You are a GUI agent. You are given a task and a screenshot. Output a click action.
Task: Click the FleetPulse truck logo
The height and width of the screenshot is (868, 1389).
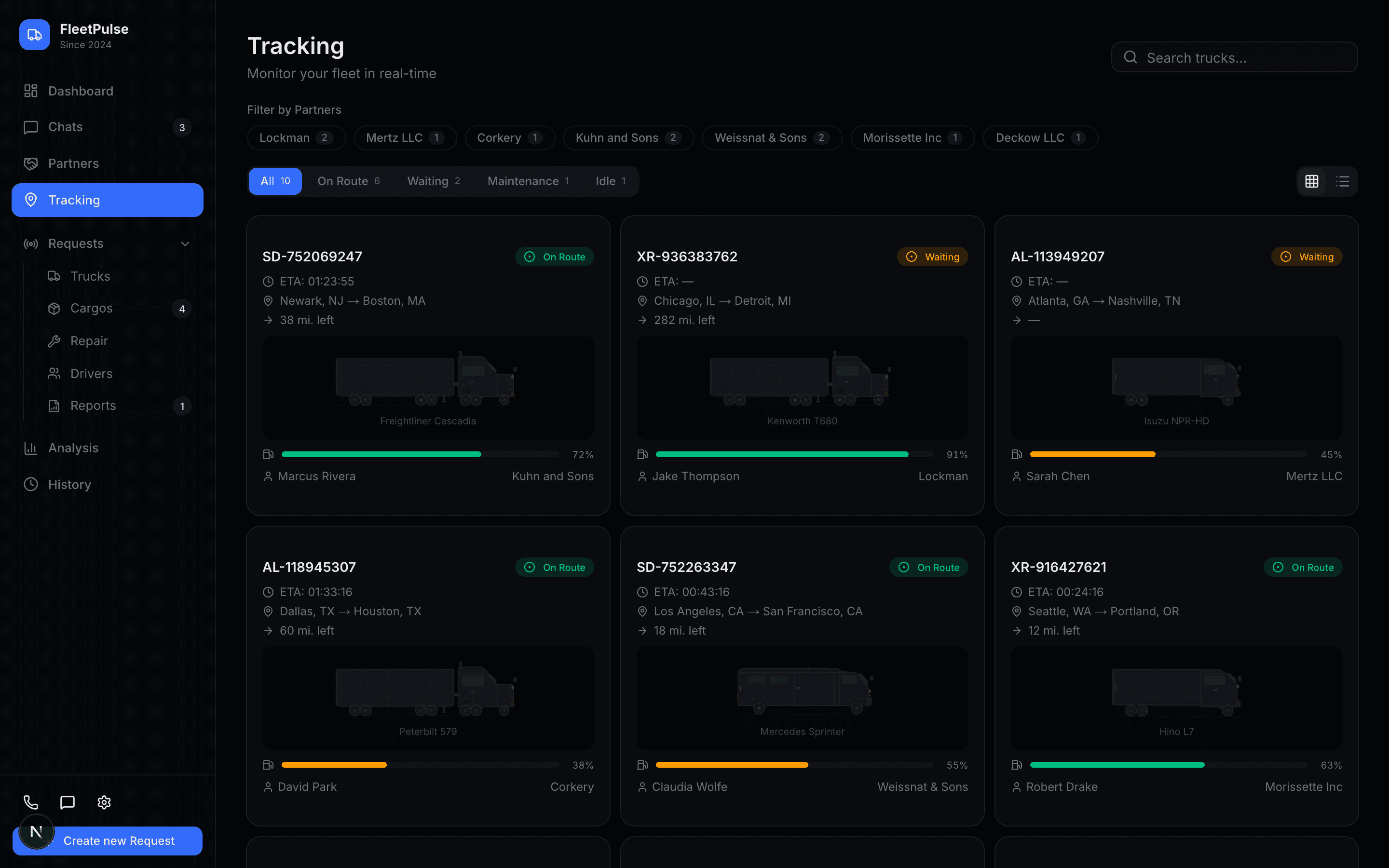(x=34, y=35)
